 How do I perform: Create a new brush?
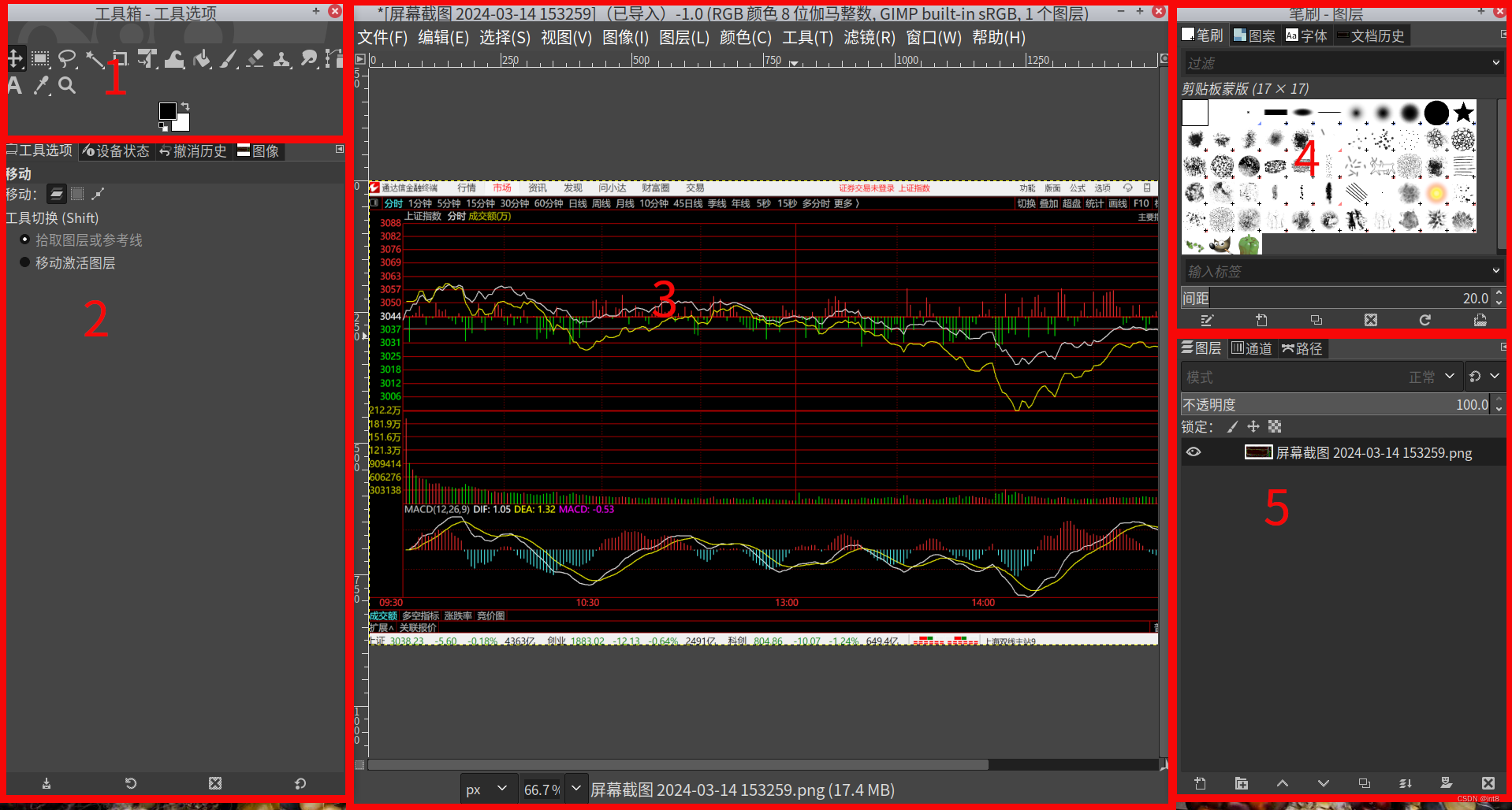(x=1261, y=320)
